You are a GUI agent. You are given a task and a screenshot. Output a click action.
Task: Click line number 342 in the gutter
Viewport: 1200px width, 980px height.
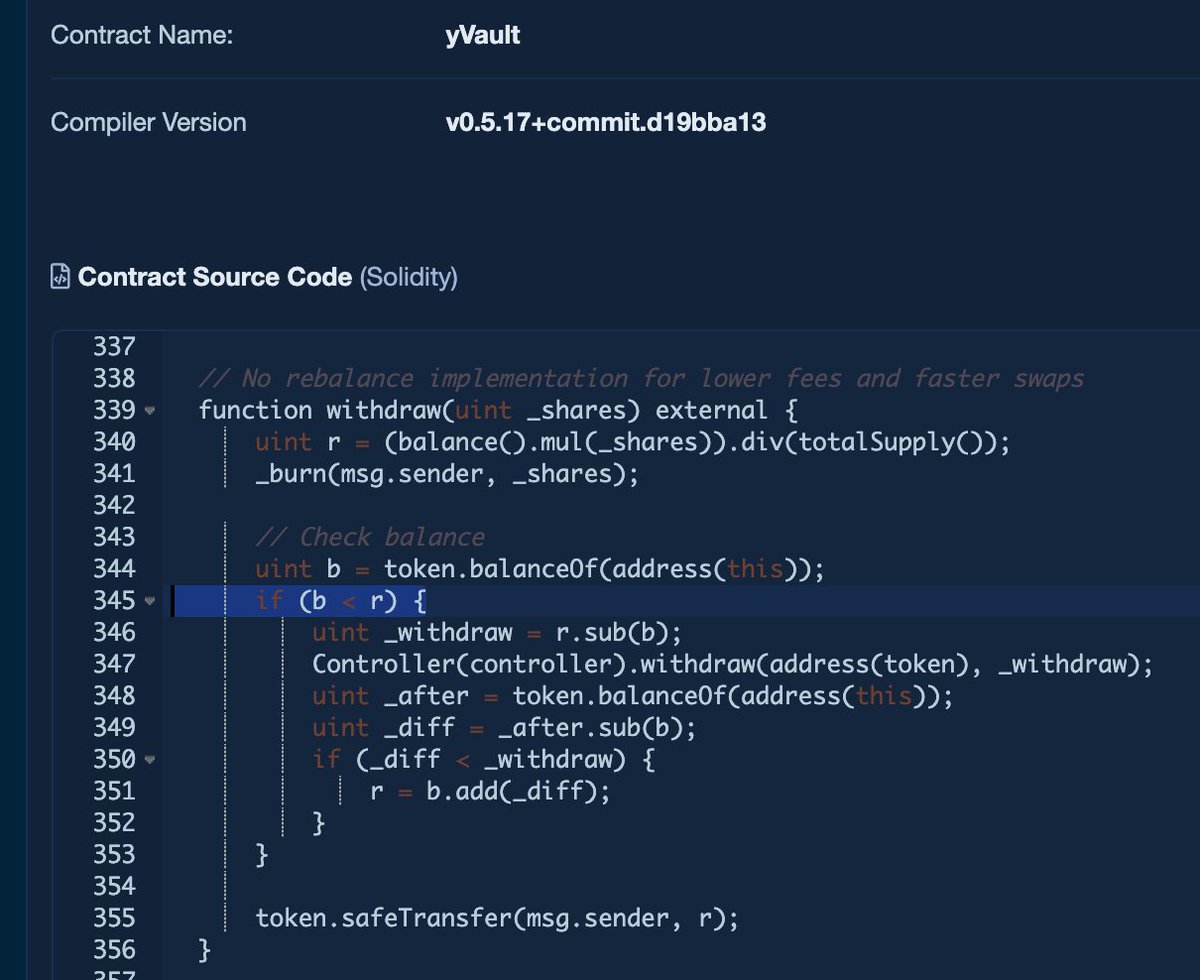pos(113,505)
